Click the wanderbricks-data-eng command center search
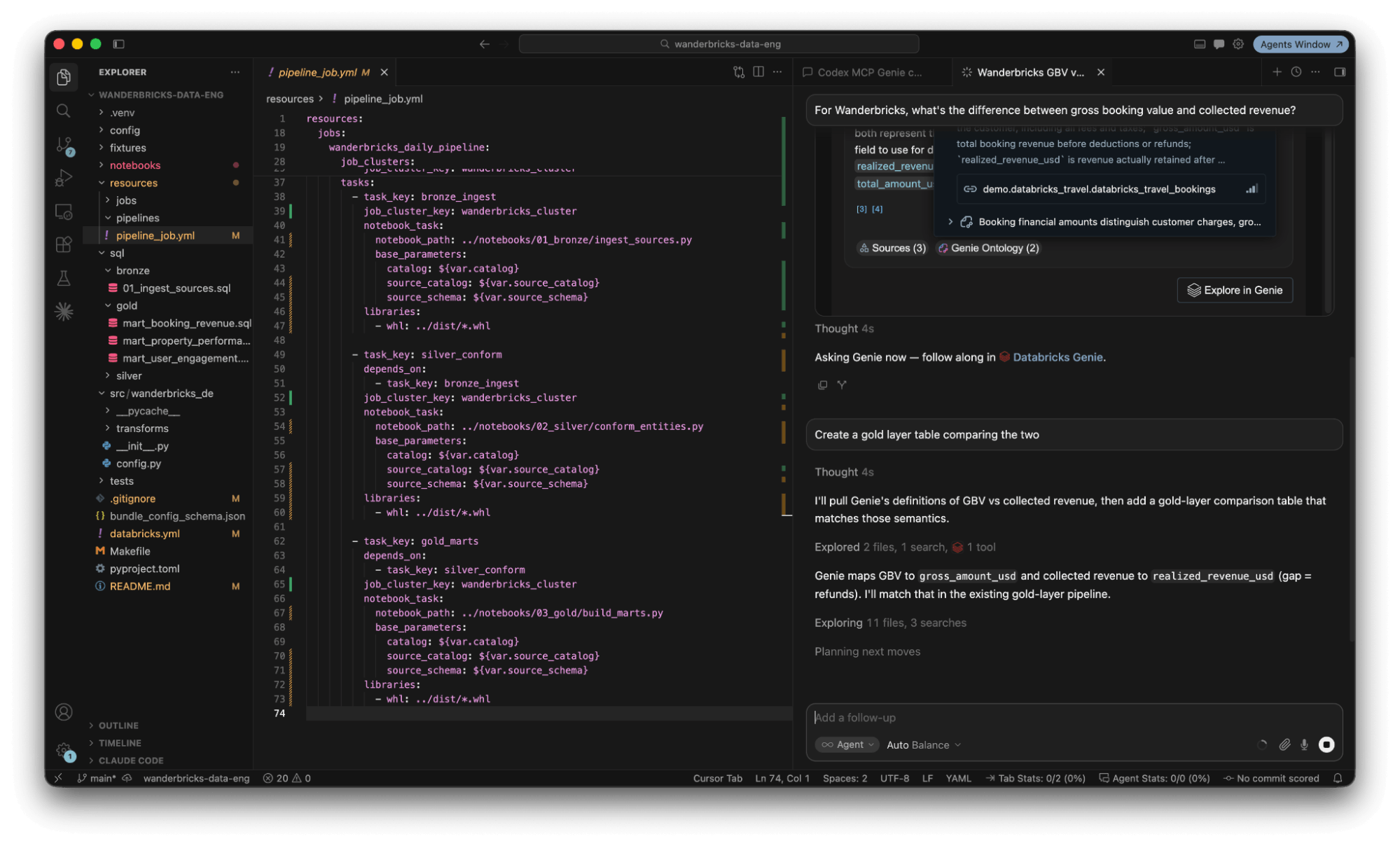The image size is (1400, 846). (719, 44)
